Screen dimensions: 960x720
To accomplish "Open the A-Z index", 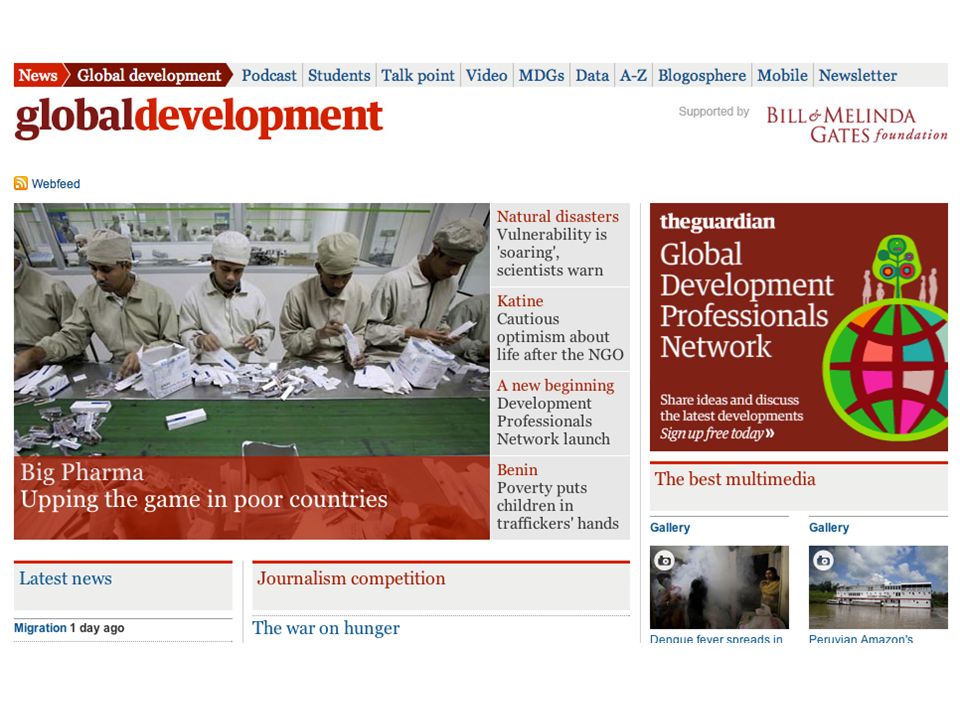I will tap(633, 75).
